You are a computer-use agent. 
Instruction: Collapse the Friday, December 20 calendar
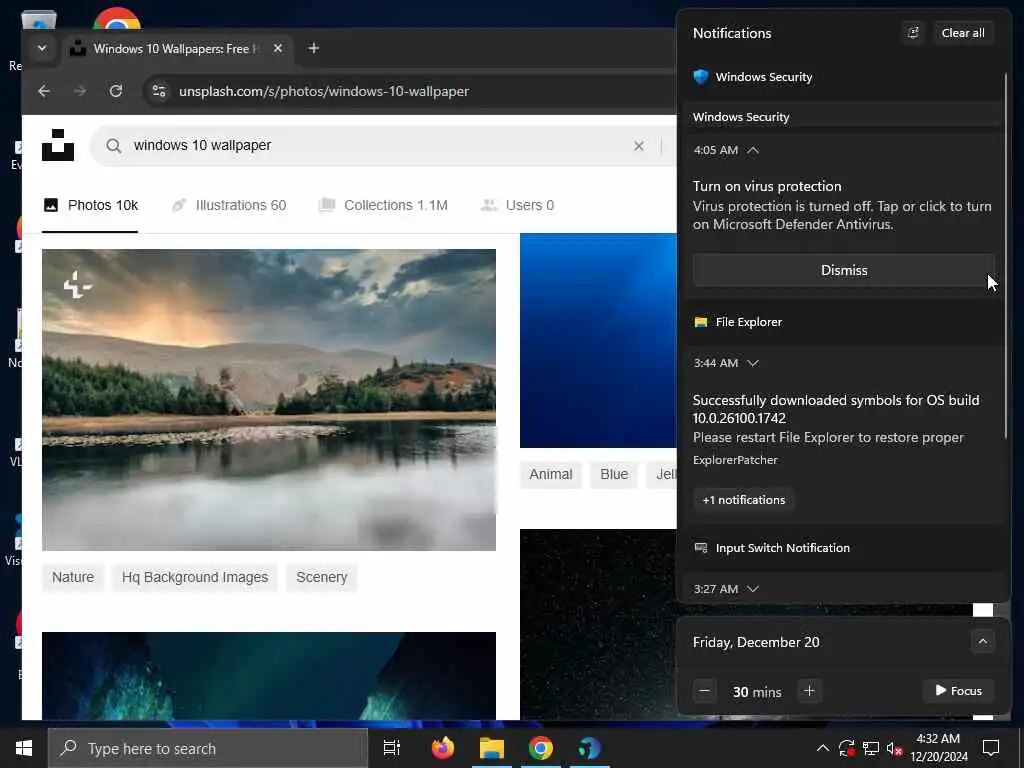[982, 642]
